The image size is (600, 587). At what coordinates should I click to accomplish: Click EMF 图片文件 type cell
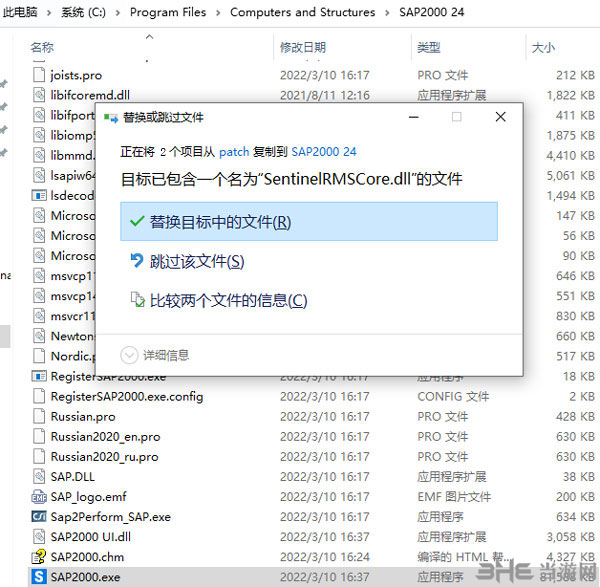[454, 497]
